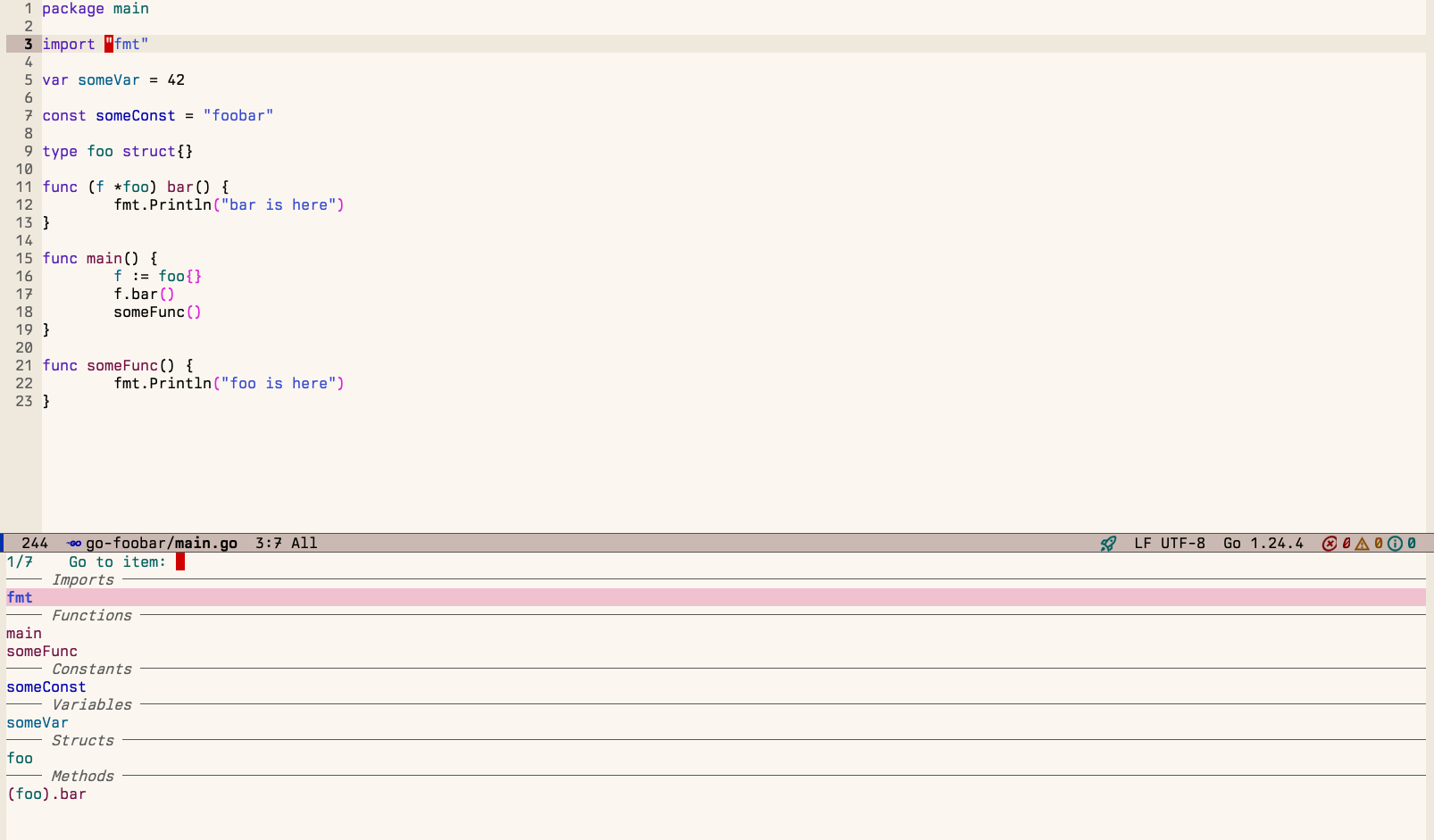Click the warning triangle icon

(1362, 543)
